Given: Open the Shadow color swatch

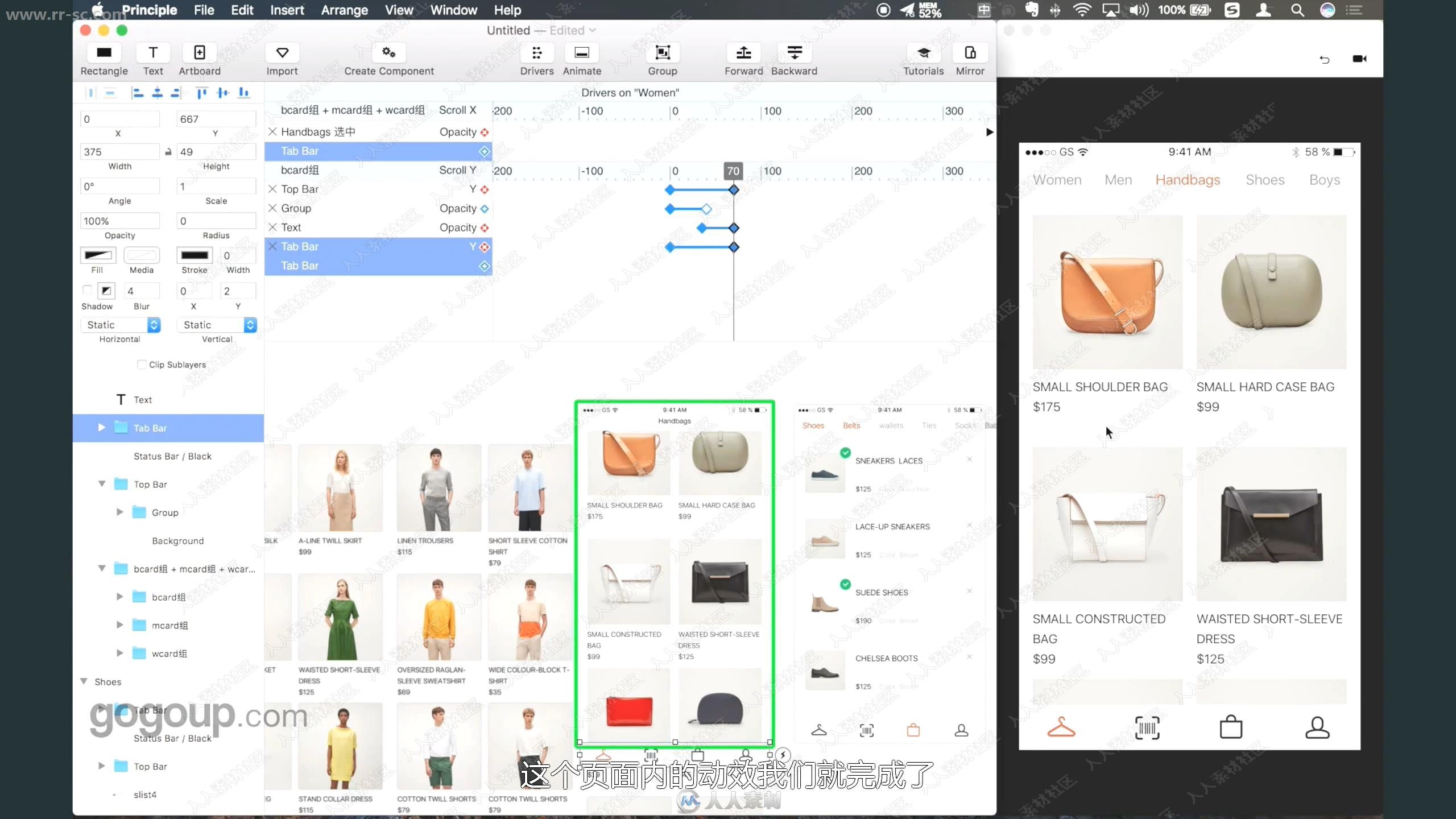Looking at the screenshot, I should (106, 291).
